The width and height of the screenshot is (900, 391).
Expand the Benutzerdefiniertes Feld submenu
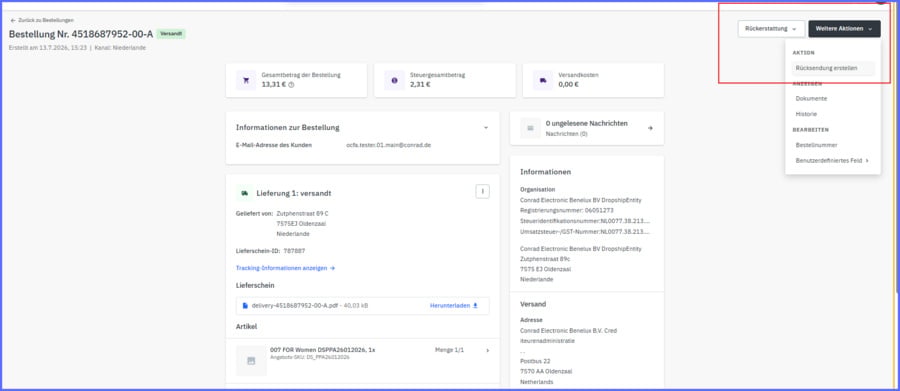pos(832,161)
